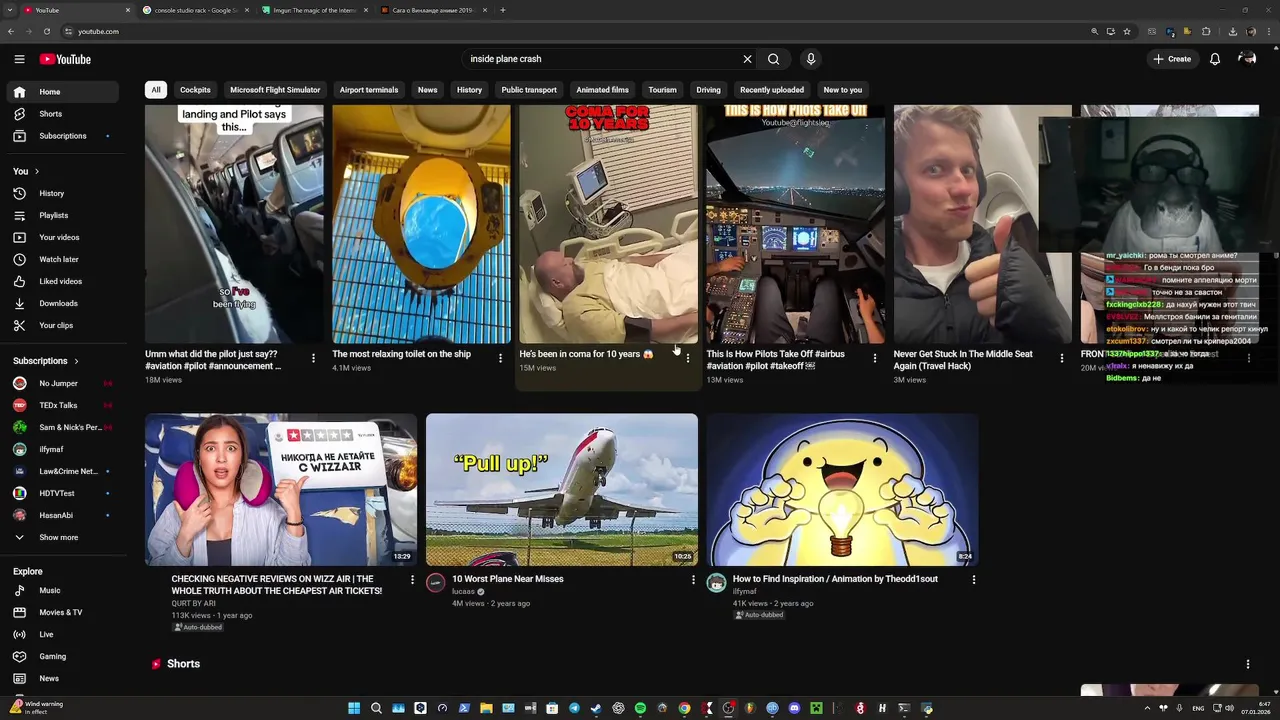Select Microsoft Flight Simulator chip
The image size is (1280, 720).
275,90
